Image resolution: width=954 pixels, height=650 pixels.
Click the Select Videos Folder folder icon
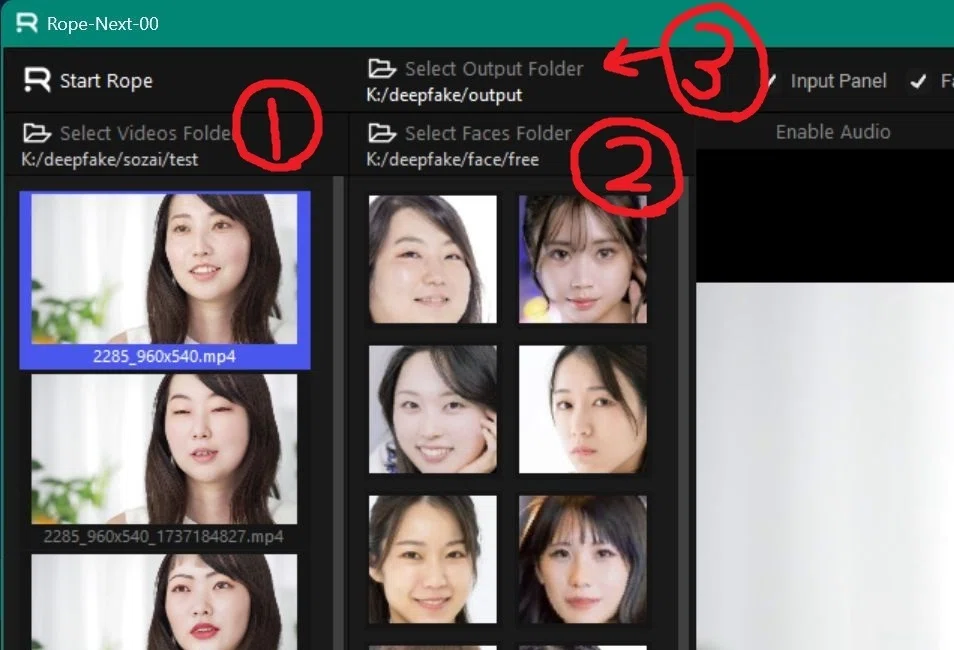37,133
